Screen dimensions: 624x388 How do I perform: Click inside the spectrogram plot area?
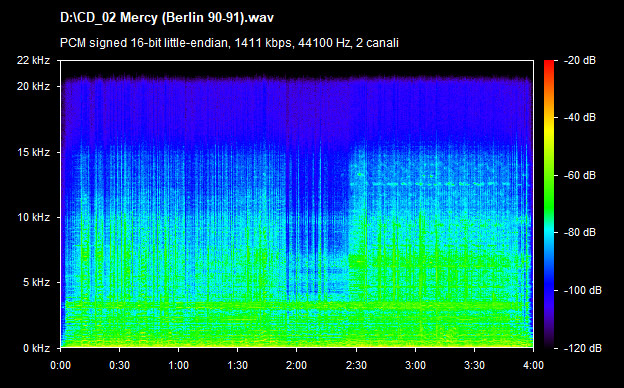point(297,204)
